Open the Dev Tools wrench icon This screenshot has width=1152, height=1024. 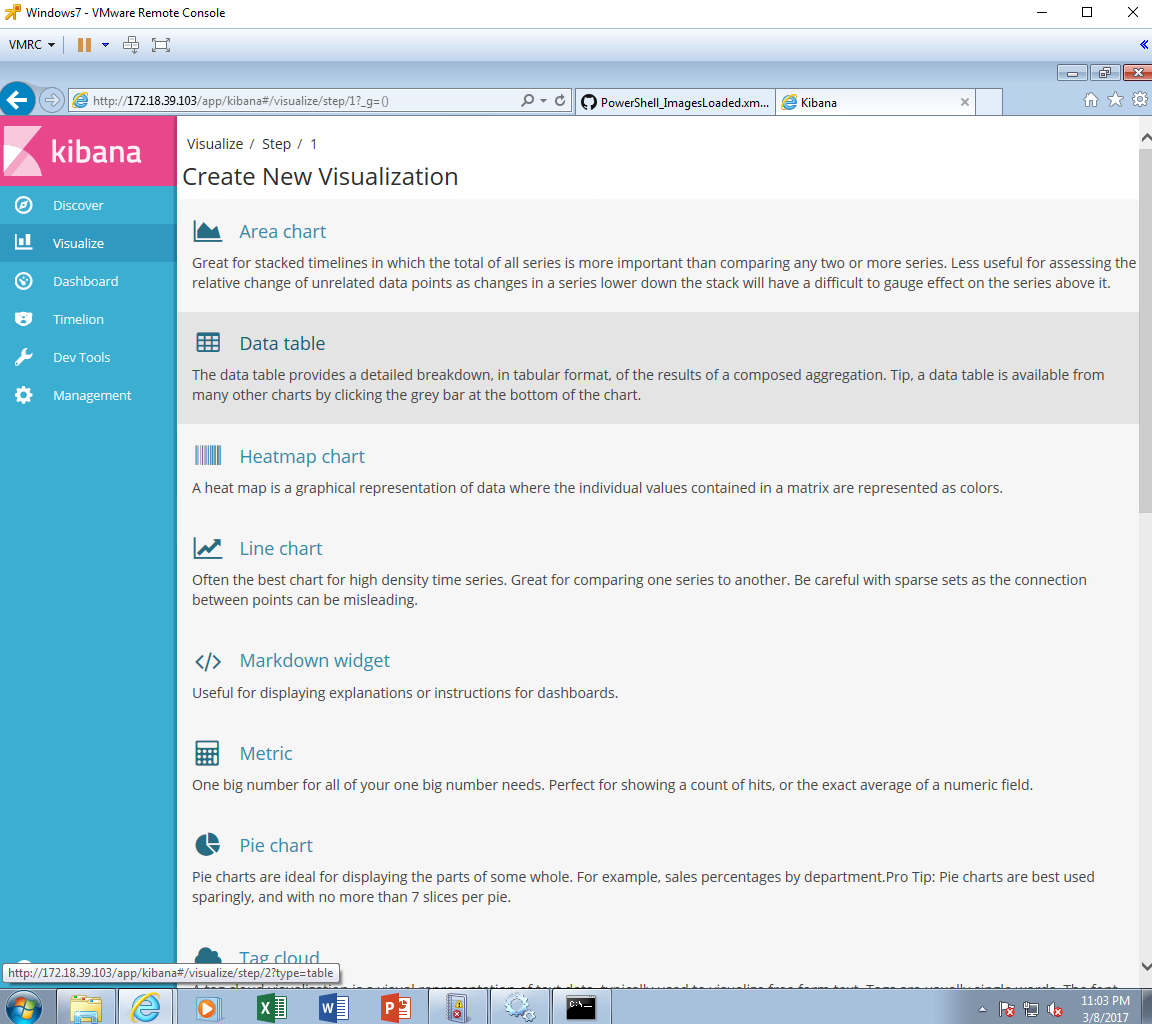(x=24, y=357)
